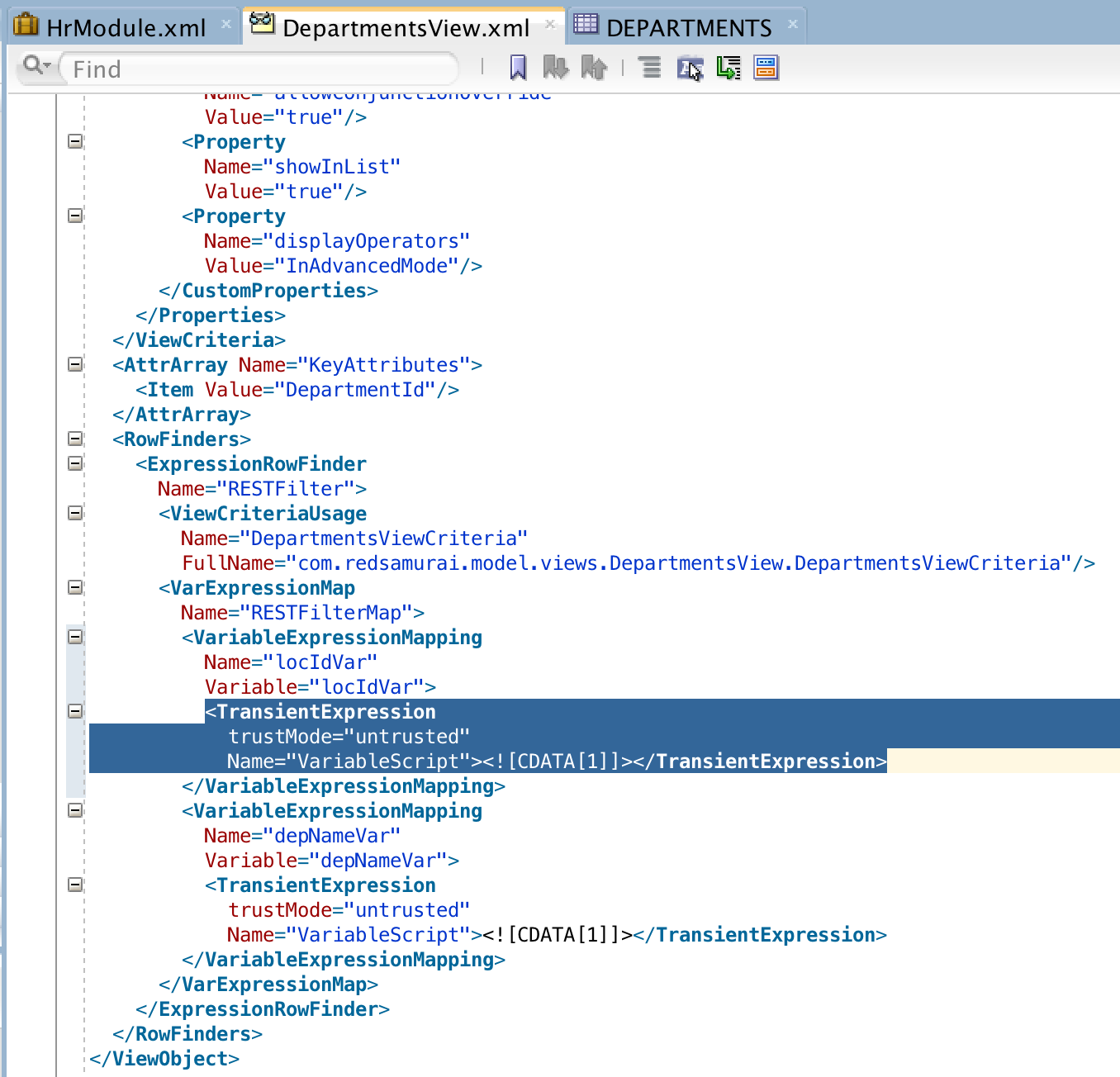Viewport: 1120px width, 1077px height.
Task: Focus the Find search field
Action: click(x=258, y=69)
